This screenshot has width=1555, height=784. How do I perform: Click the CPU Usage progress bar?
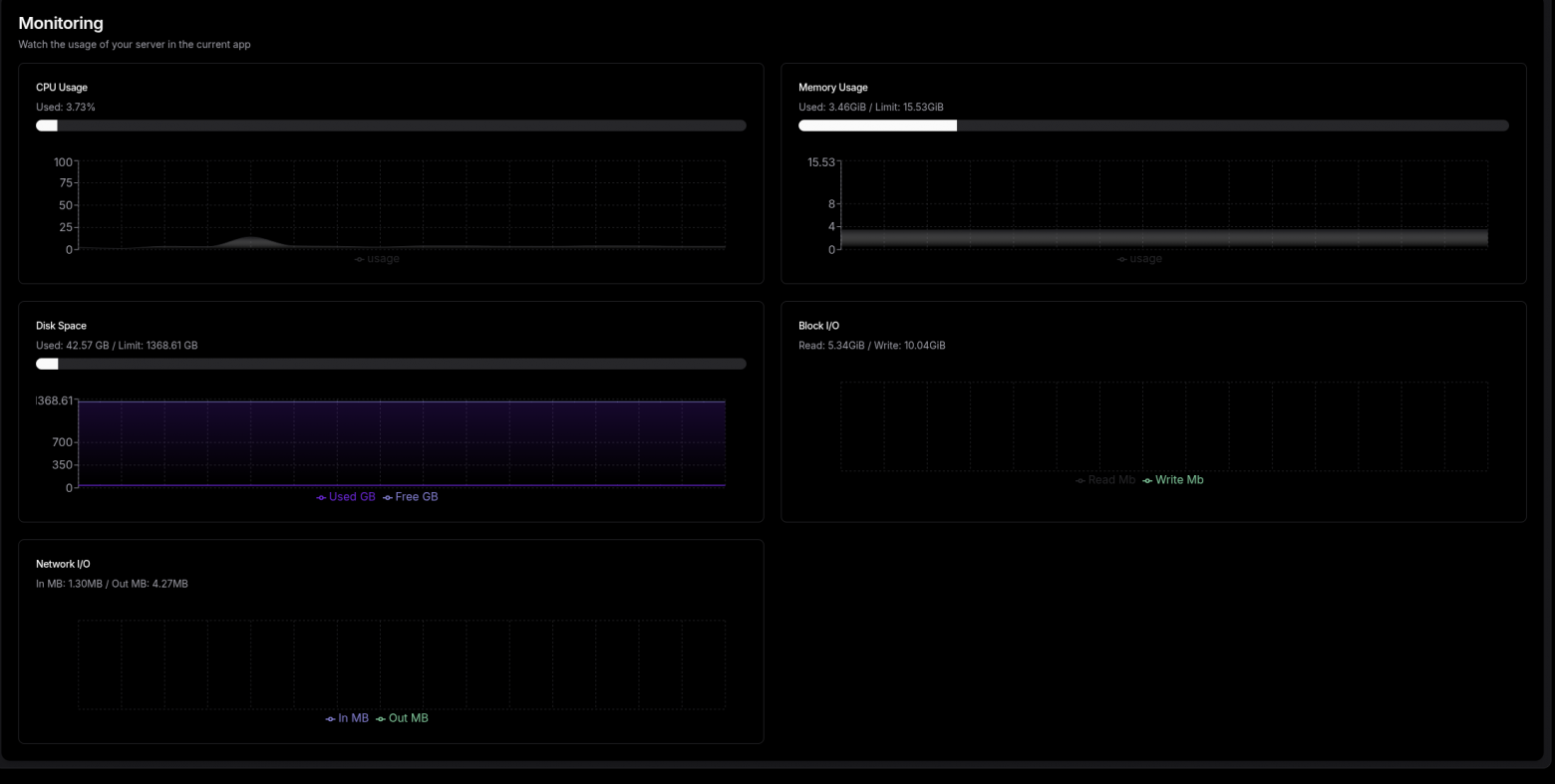pyautogui.click(x=391, y=125)
